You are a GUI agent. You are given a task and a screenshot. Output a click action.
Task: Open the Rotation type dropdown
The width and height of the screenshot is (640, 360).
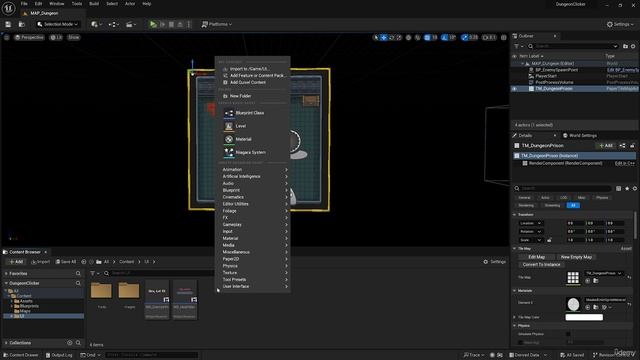[531, 231]
